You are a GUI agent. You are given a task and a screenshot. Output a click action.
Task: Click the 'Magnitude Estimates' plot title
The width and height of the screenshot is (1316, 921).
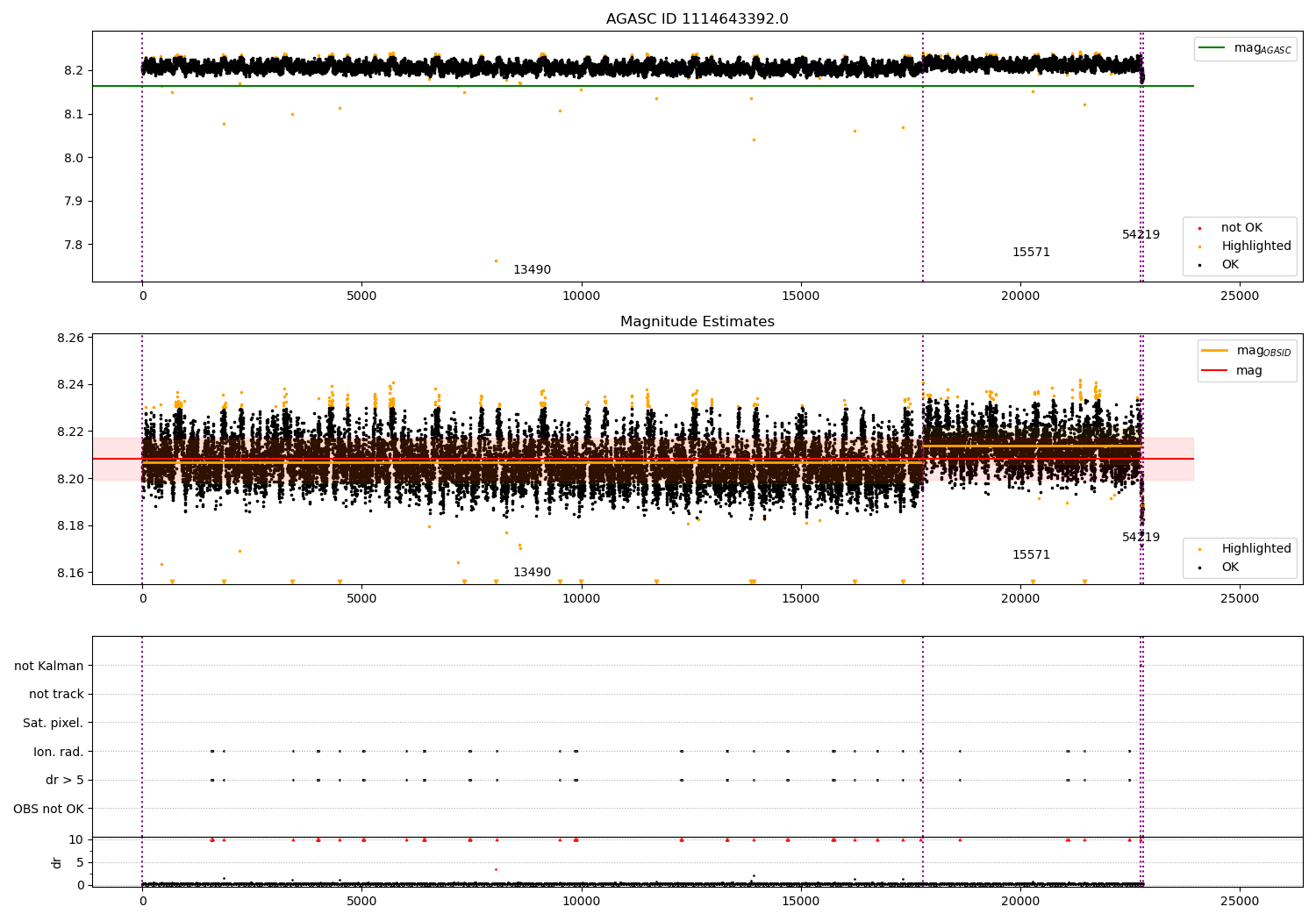coord(697,322)
